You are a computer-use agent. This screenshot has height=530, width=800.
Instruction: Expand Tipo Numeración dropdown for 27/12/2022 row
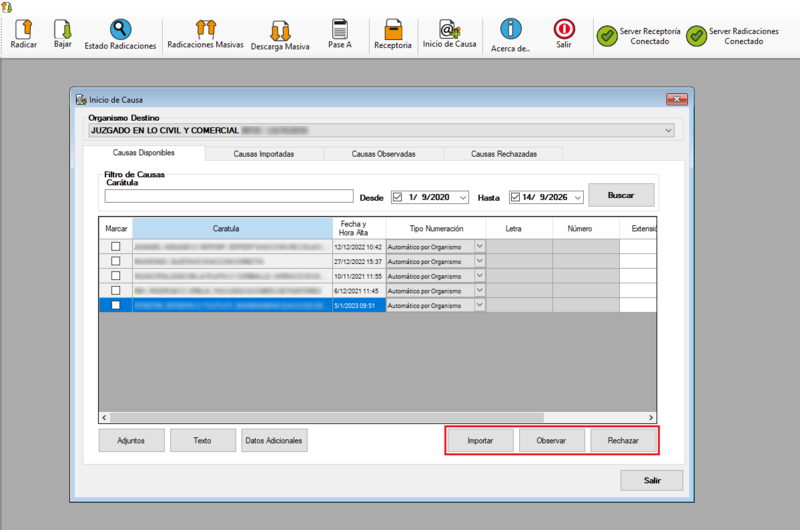pos(480,261)
